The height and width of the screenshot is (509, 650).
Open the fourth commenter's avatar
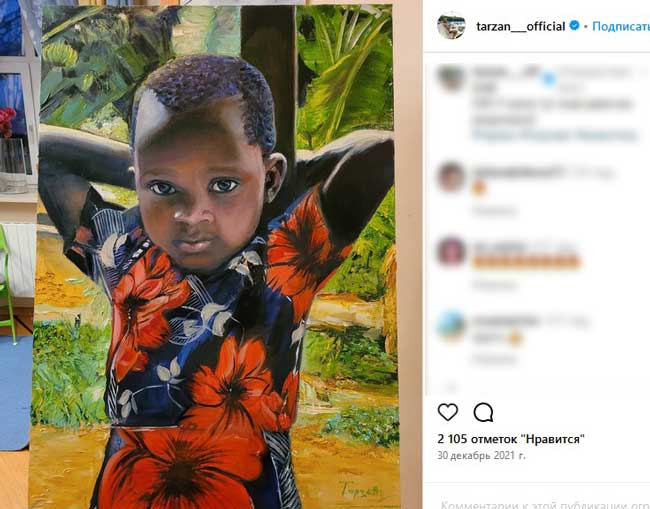(451, 324)
